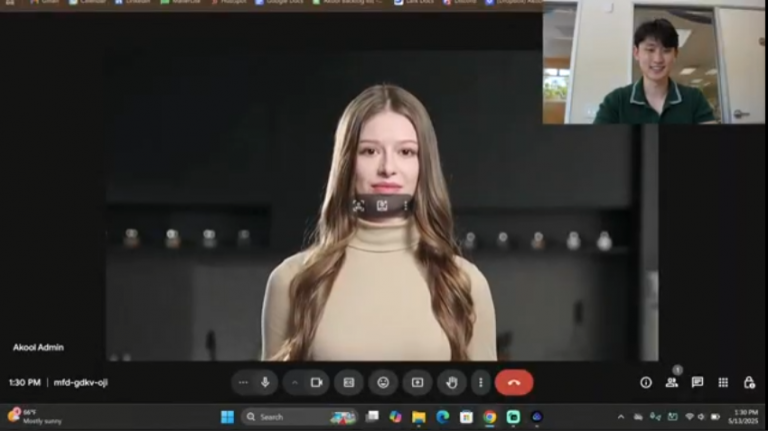Image resolution: width=768 pixels, height=431 pixels.
Task: Open the Windows Start menu
Action: click(227, 416)
